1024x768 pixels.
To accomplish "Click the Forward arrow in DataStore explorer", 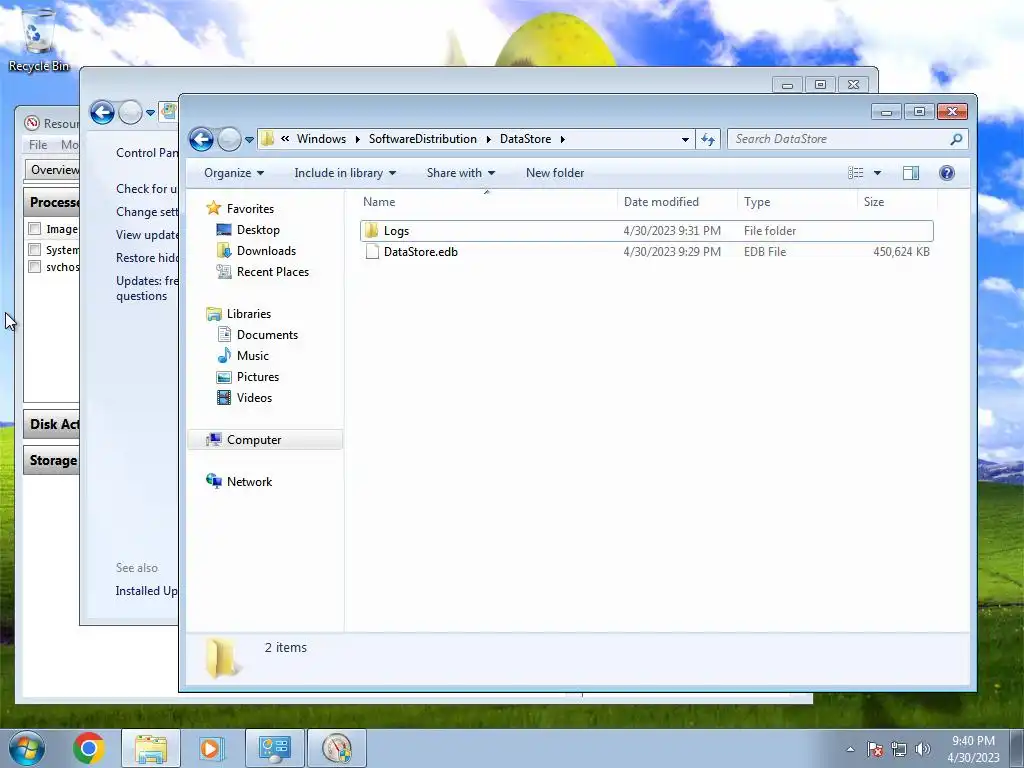I will (x=229, y=139).
